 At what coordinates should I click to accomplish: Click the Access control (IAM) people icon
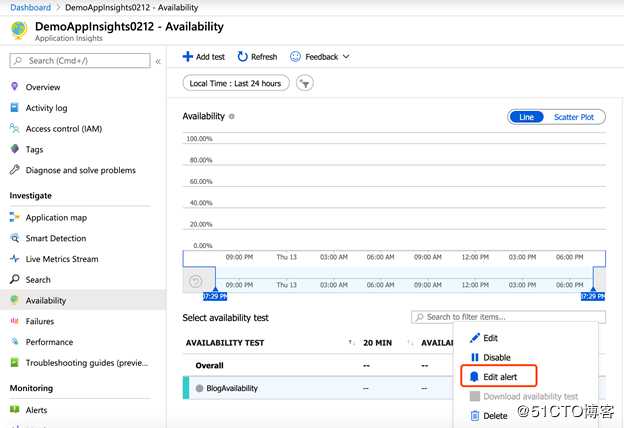pyautogui.click(x=14, y=128)
